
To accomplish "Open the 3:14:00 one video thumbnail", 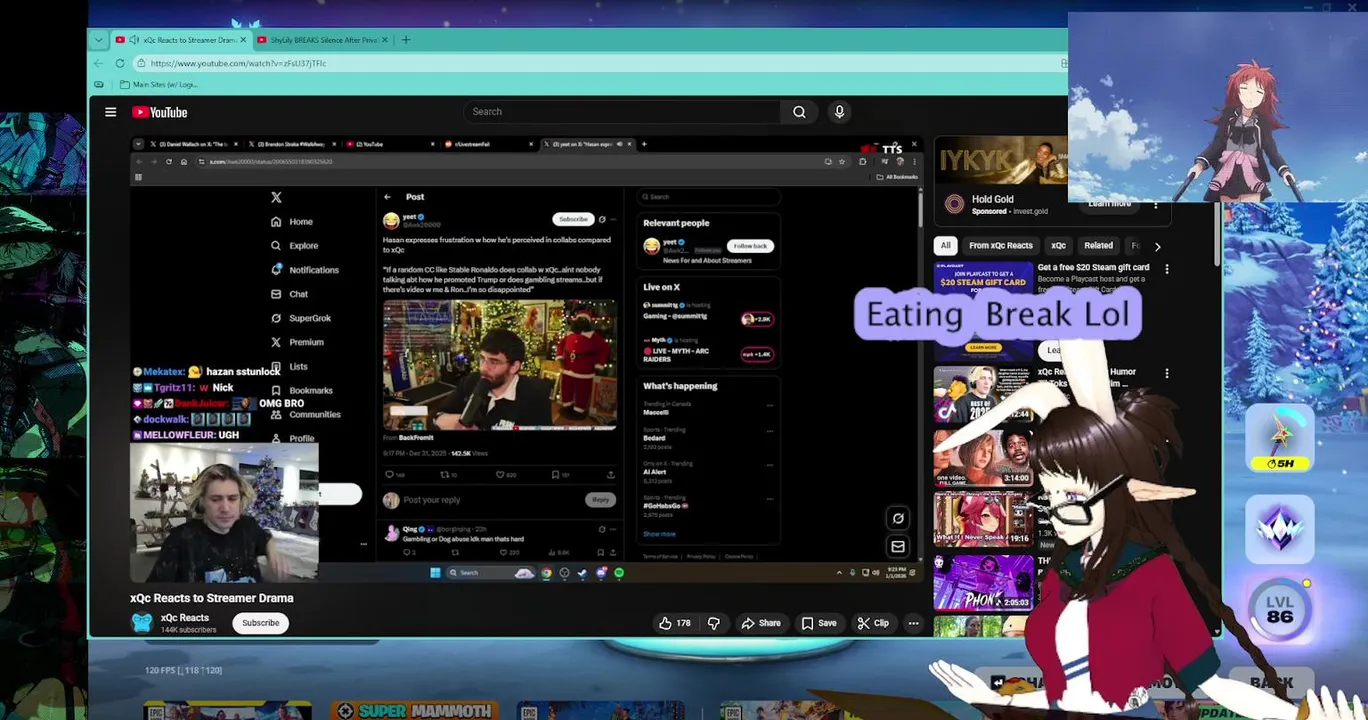I will point(983,457).
